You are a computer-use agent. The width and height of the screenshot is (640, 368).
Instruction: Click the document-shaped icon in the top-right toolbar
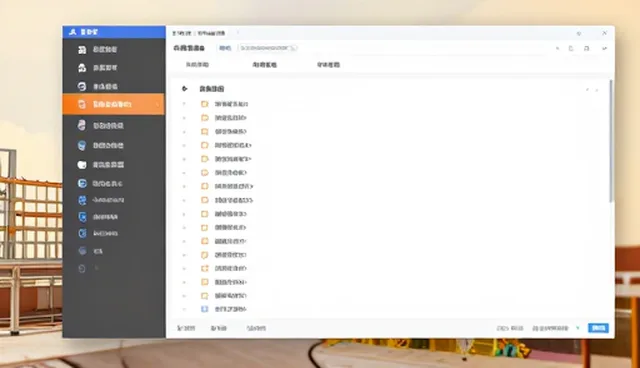tap(571, 48)
